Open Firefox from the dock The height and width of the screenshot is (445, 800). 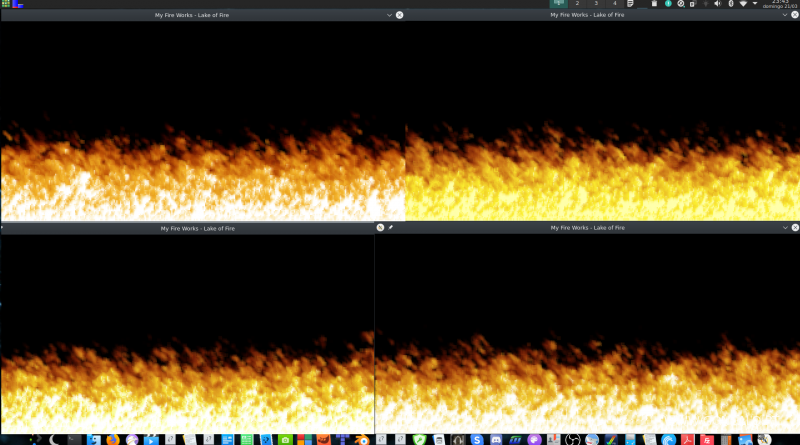(112, 439)
